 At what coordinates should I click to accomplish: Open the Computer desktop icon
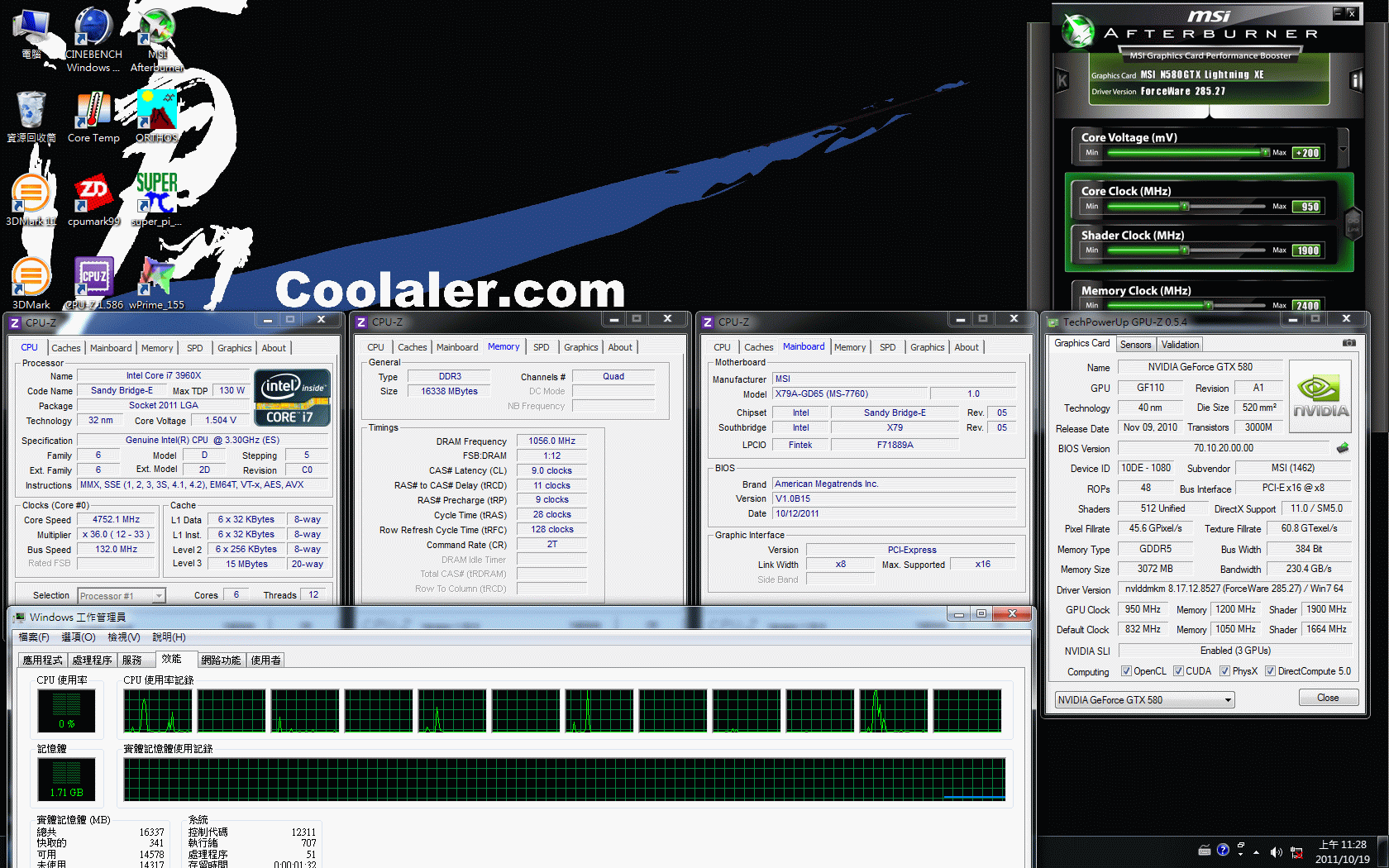[x=31, y=33]
